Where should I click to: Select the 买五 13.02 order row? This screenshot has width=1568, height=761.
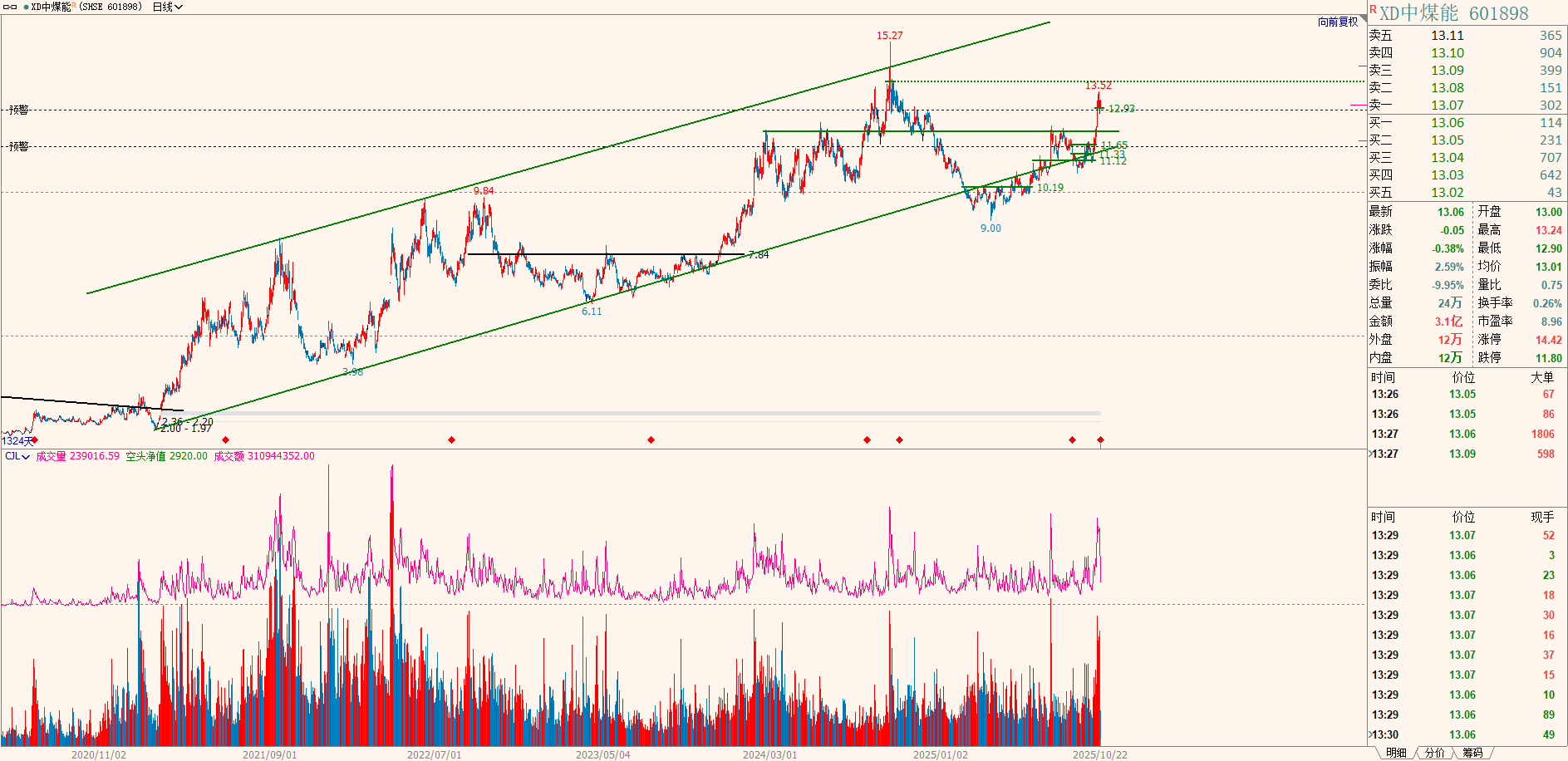[x=1467, y=192]
